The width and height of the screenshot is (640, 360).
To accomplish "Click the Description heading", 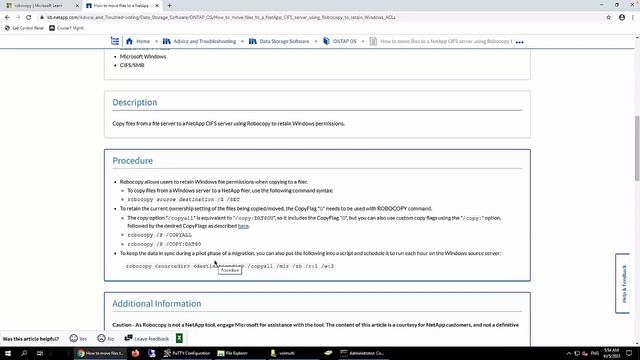I will coord(135,102).
